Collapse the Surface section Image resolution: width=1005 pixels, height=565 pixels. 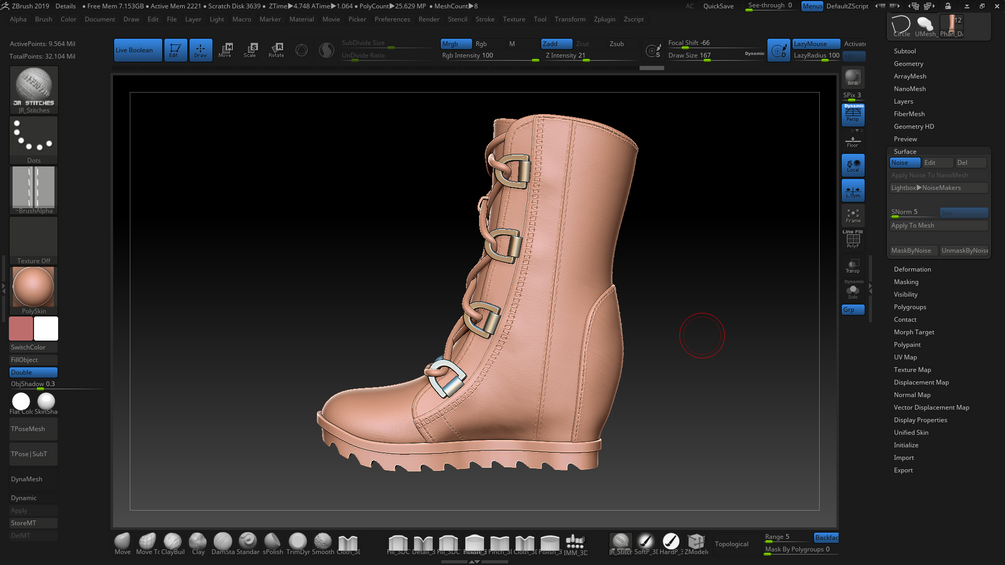tap(905, 151)
